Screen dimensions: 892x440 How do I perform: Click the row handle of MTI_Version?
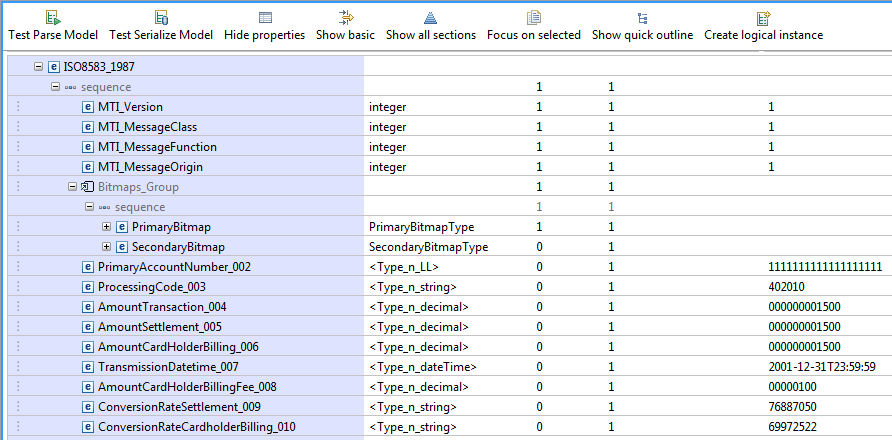tap(18, 107)
